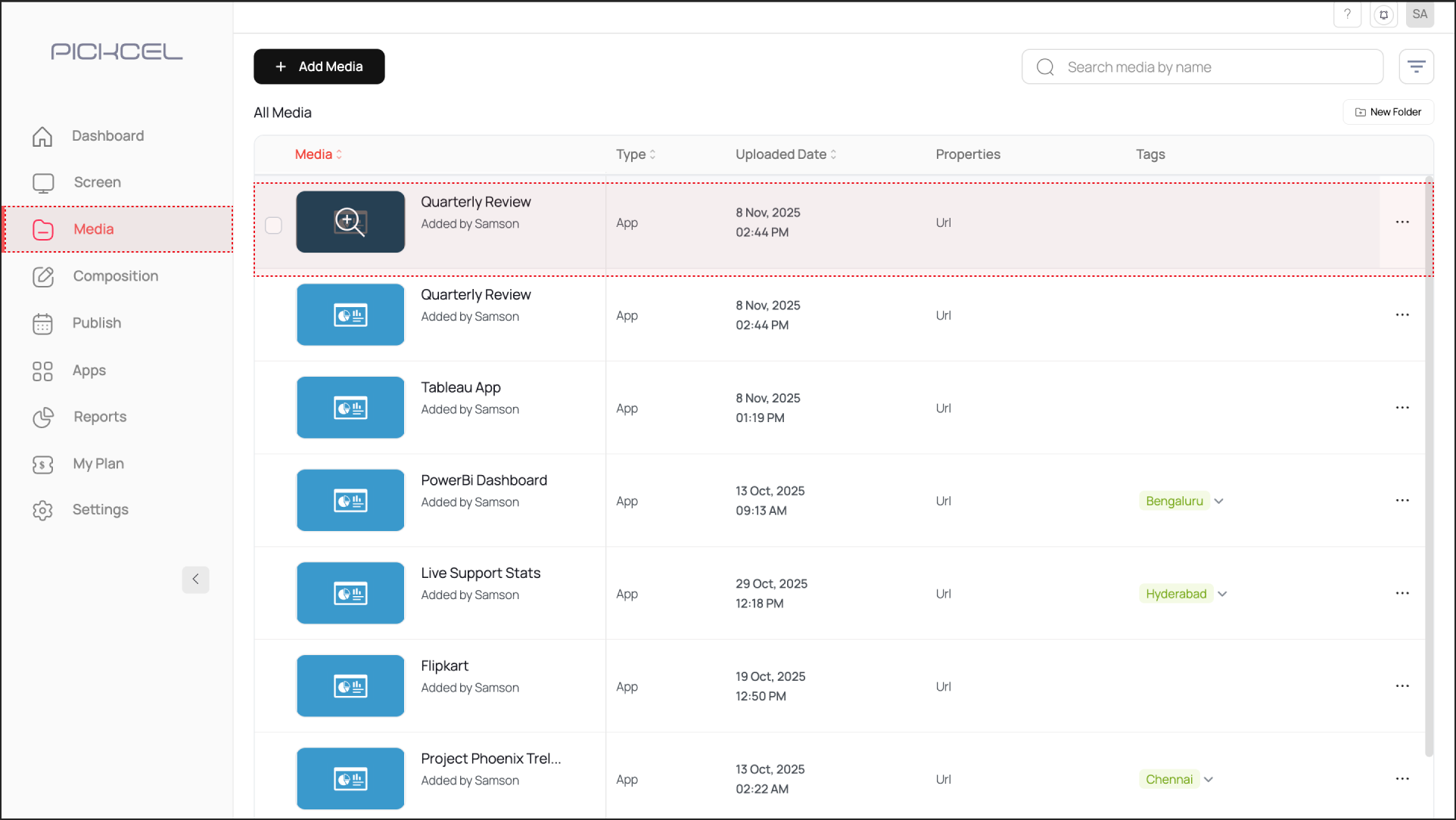
Task: Click the help question mark icon
Action: tap(1347, 14)
